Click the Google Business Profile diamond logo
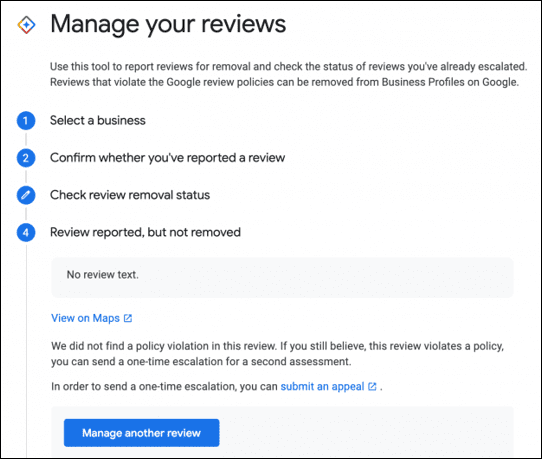The height and width of the screenshot is (459, 542). [26, 25]
